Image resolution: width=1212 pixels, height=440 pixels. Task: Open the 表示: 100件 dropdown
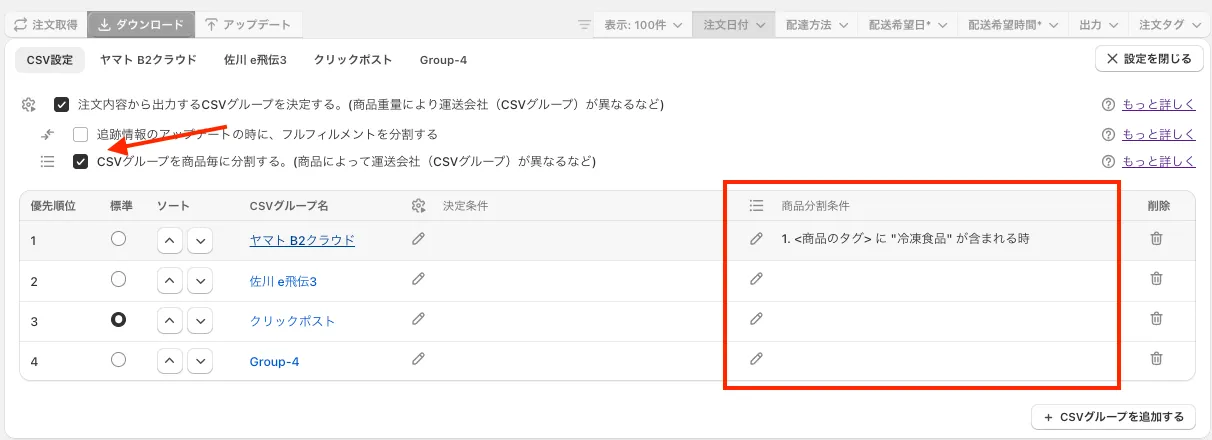click(x=643, y=24)
